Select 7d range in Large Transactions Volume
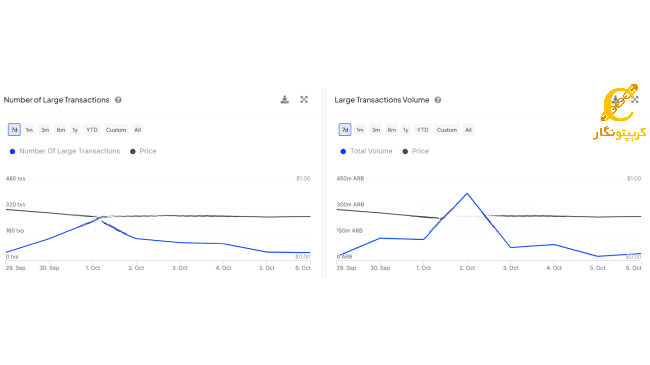This screenshot has height=365, width=650. [x=345, y=130]
